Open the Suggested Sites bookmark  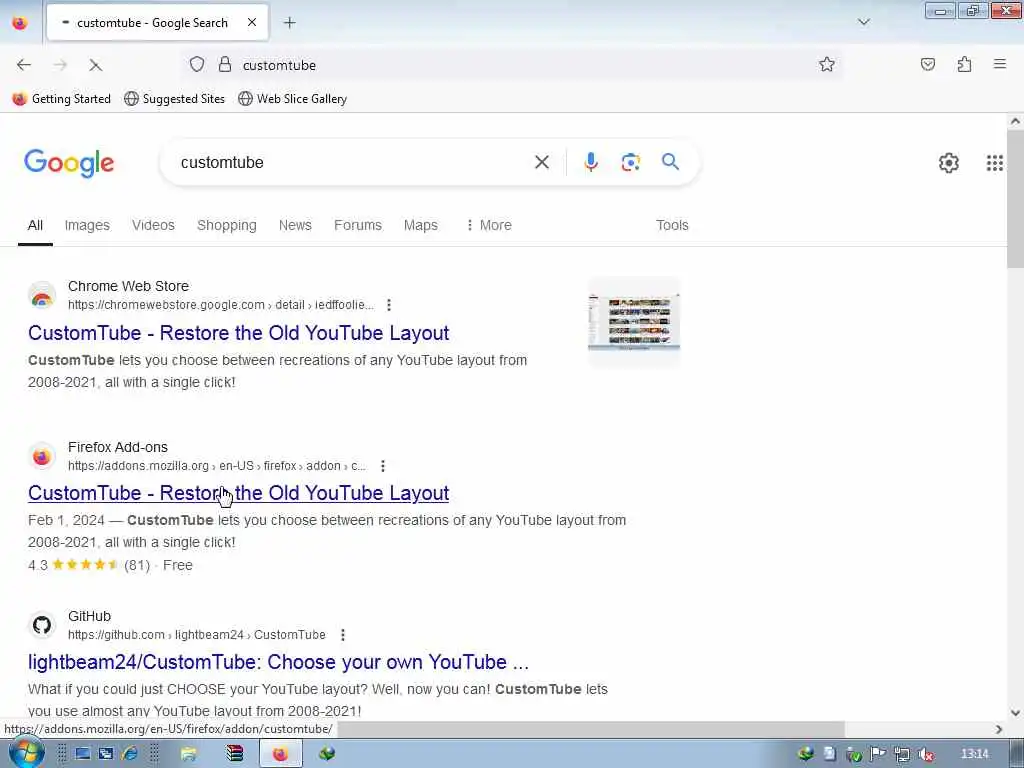tap(174, 99)
